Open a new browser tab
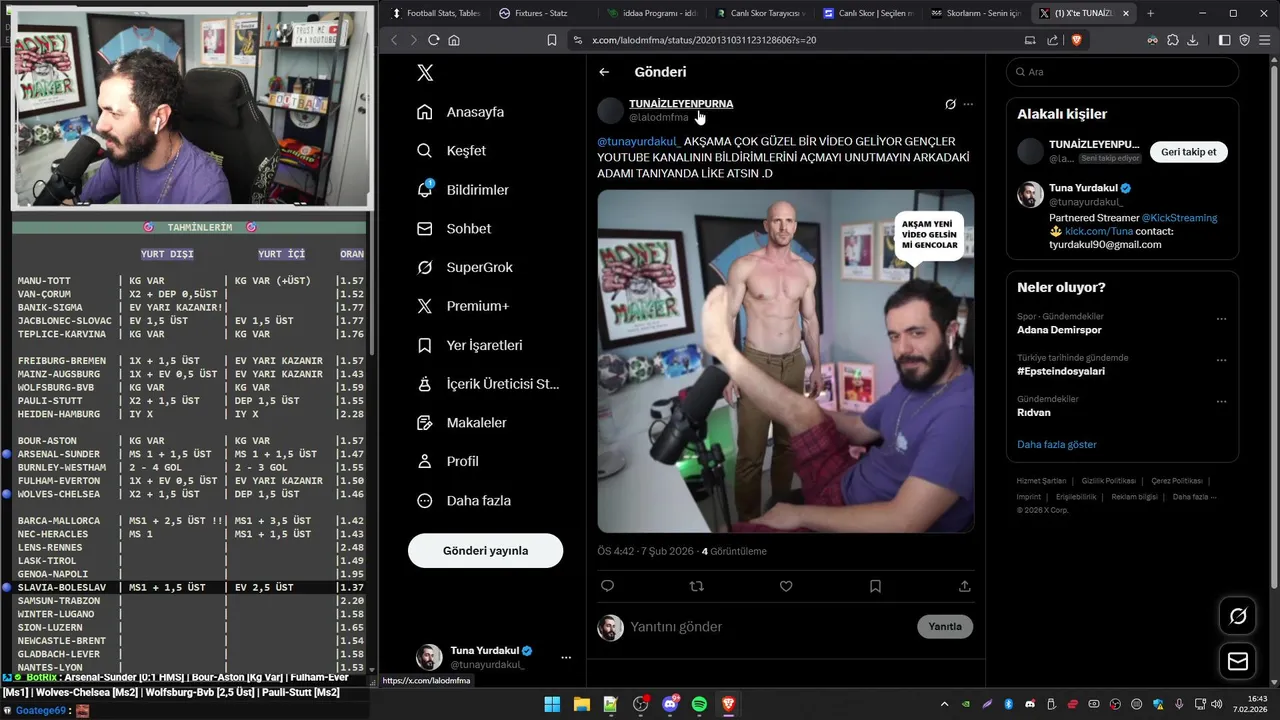Viewport: 1280px width, 720px height. 1150,13
